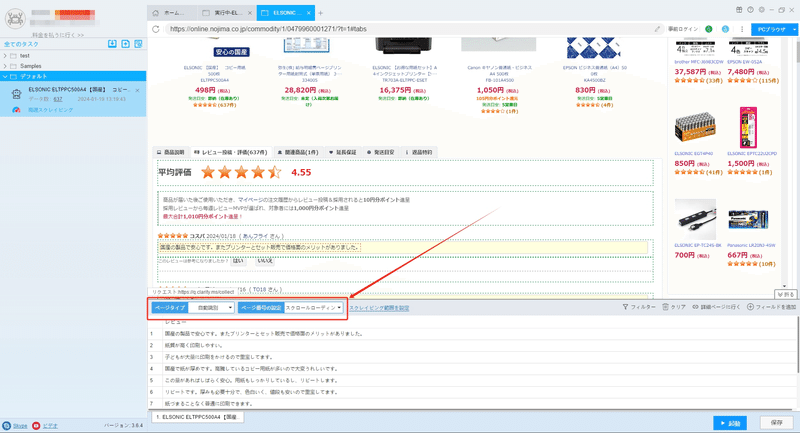Image resolution: width=800 pixels, height=433 pixels.
Task: Click the 498円 ELSONIC copy paper price
Action: pos(206,90)
